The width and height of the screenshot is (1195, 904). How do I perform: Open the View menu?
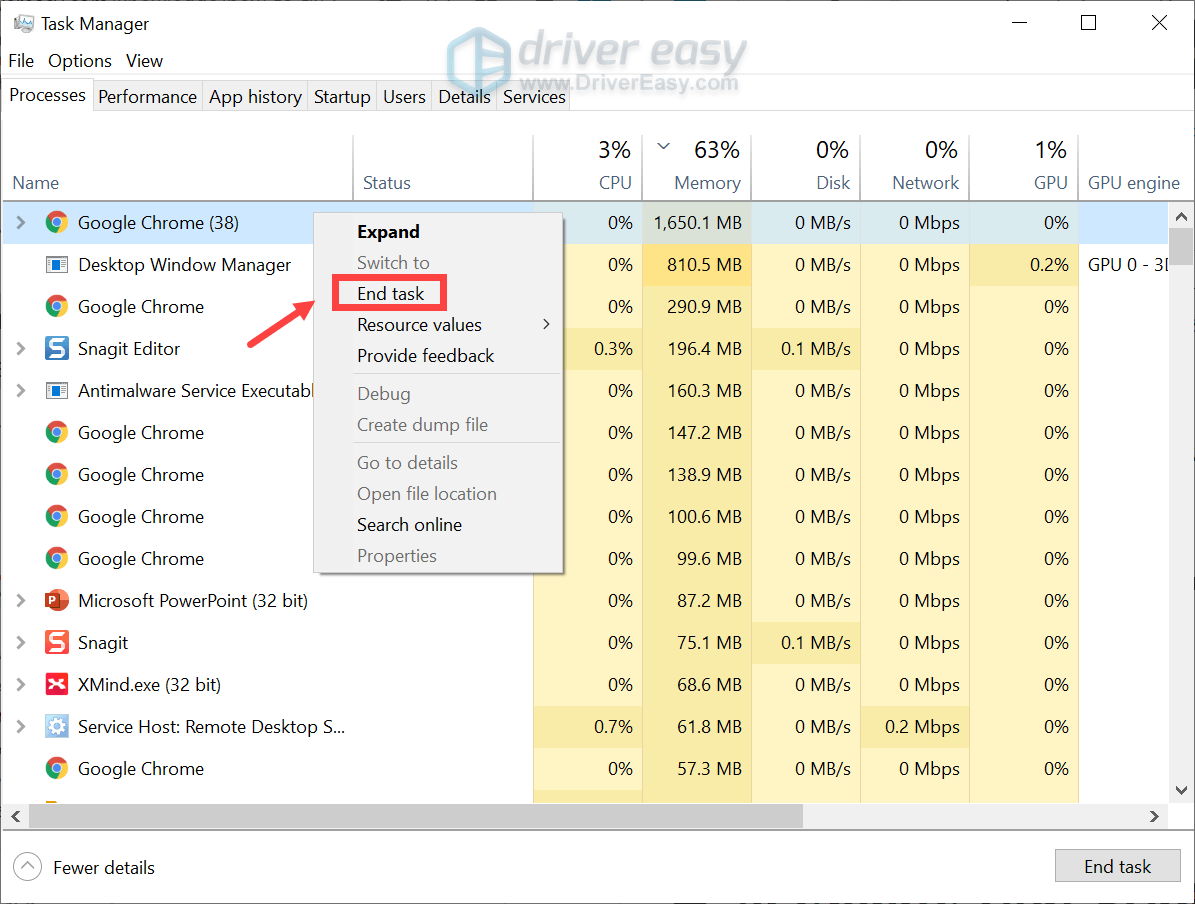tap(144, 60)
